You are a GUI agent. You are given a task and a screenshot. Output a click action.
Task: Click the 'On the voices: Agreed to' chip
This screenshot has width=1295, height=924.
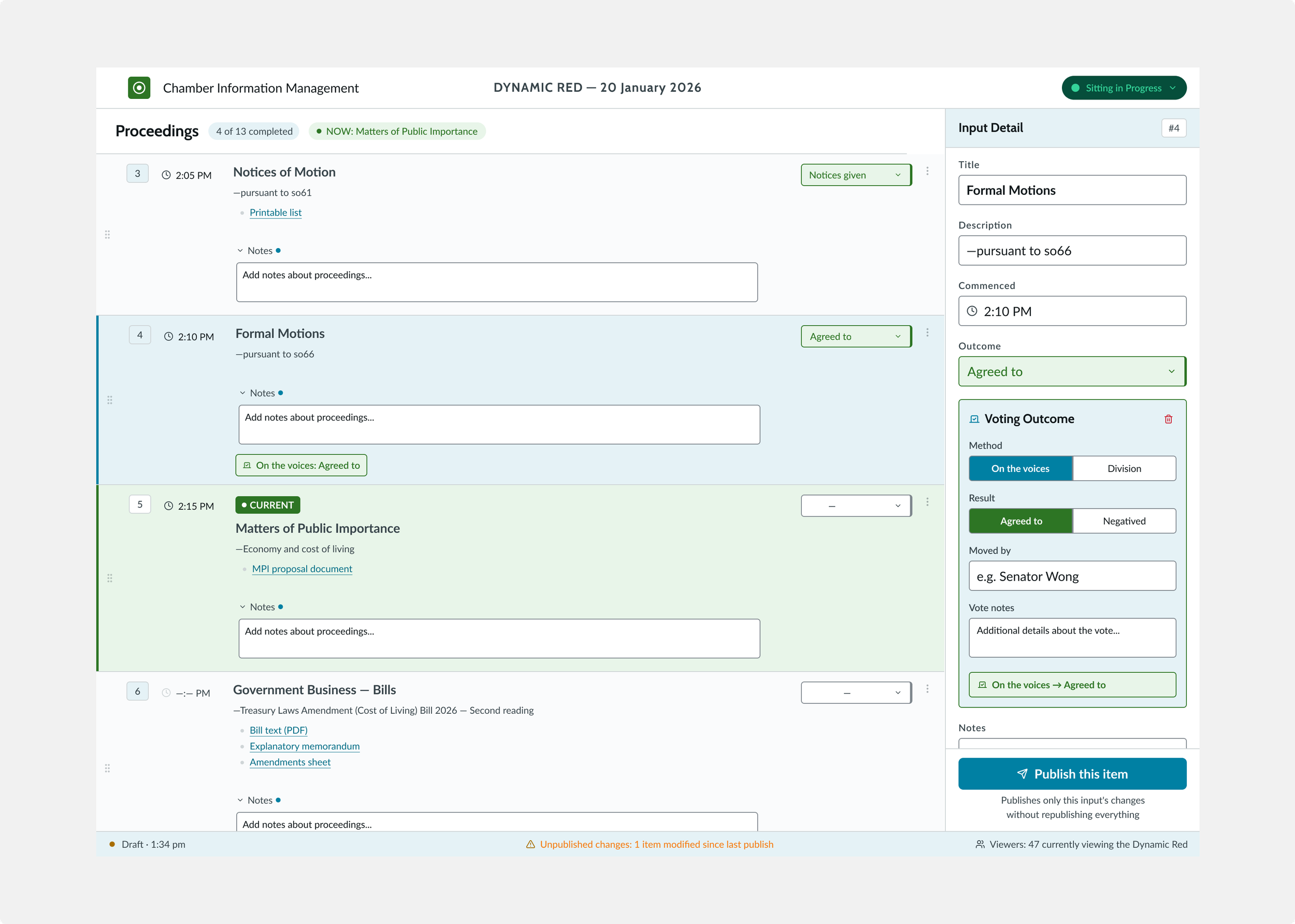pyautogui.click(x=301, y=466)
